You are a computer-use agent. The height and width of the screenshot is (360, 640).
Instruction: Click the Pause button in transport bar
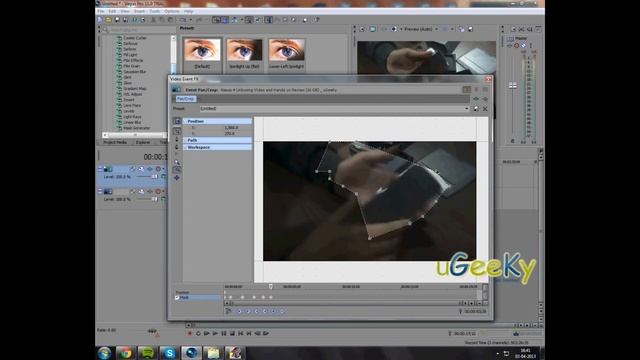(224, 333)
